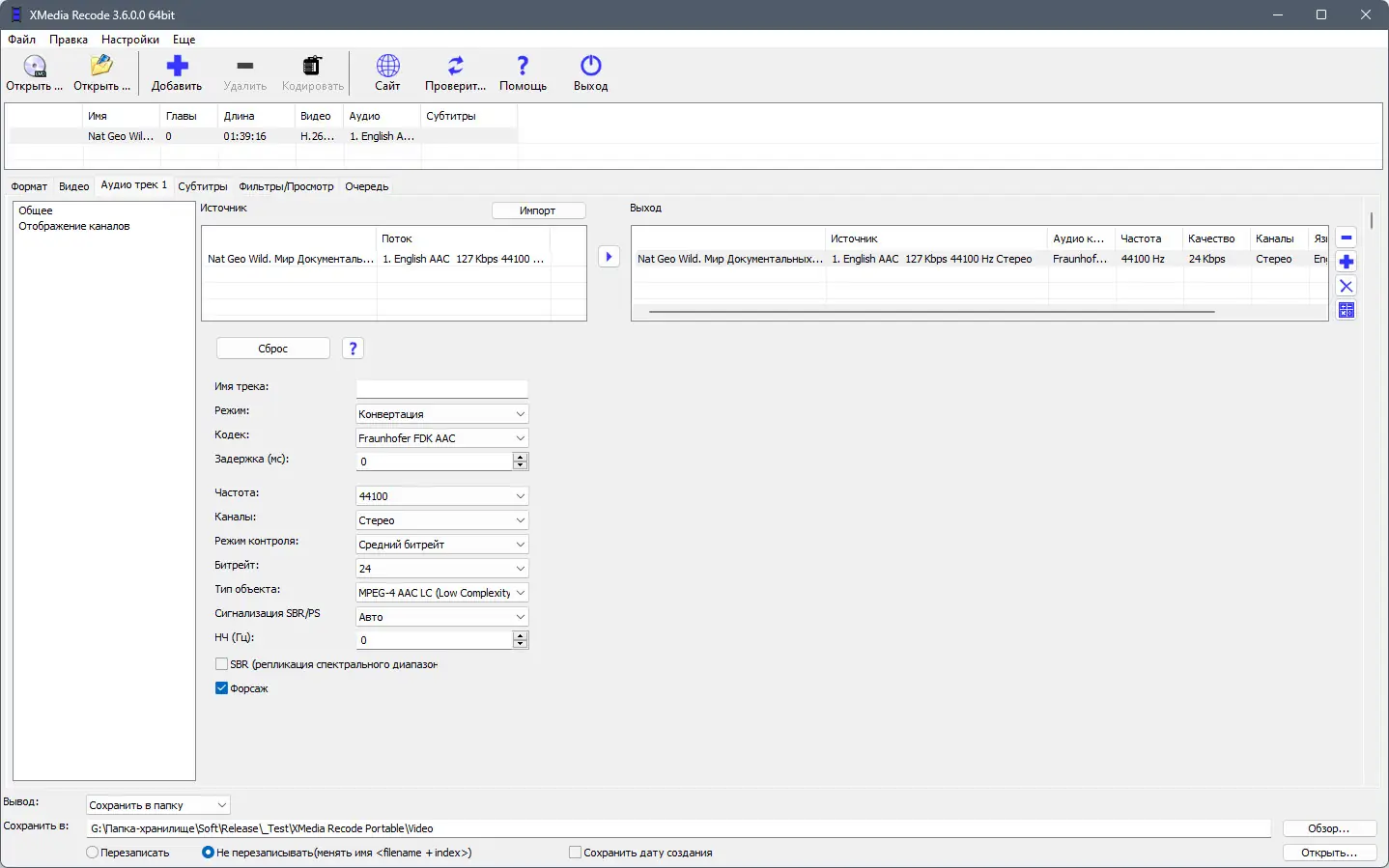Click the Сброс button
This screenshot has height=868, width=1389.
273,349
